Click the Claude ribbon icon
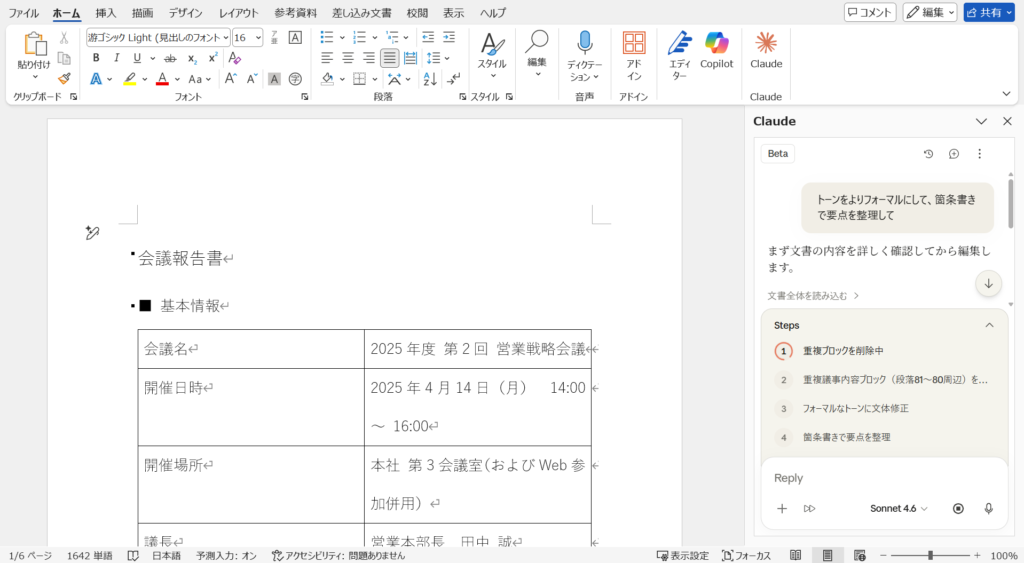The image size is (1024, 563). pyautogui.click(x=765, y=50)
